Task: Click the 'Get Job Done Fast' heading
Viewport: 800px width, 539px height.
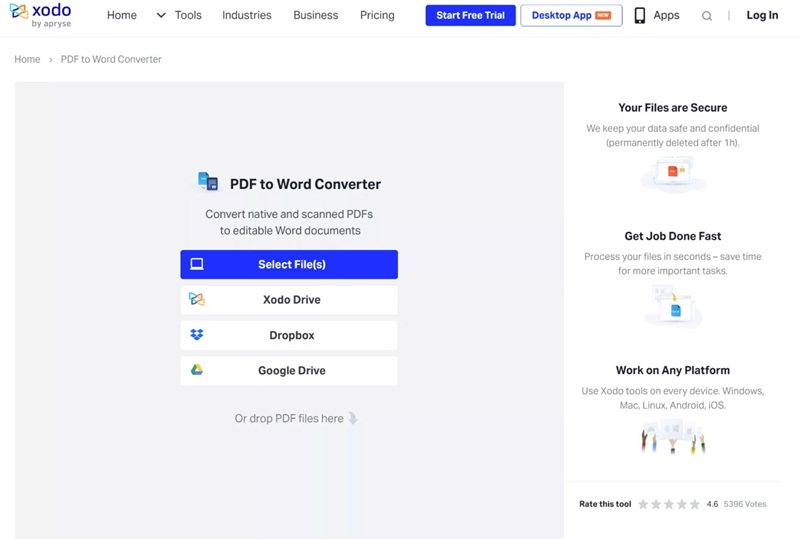Action: pyautogui.click(x=672, y=236)
